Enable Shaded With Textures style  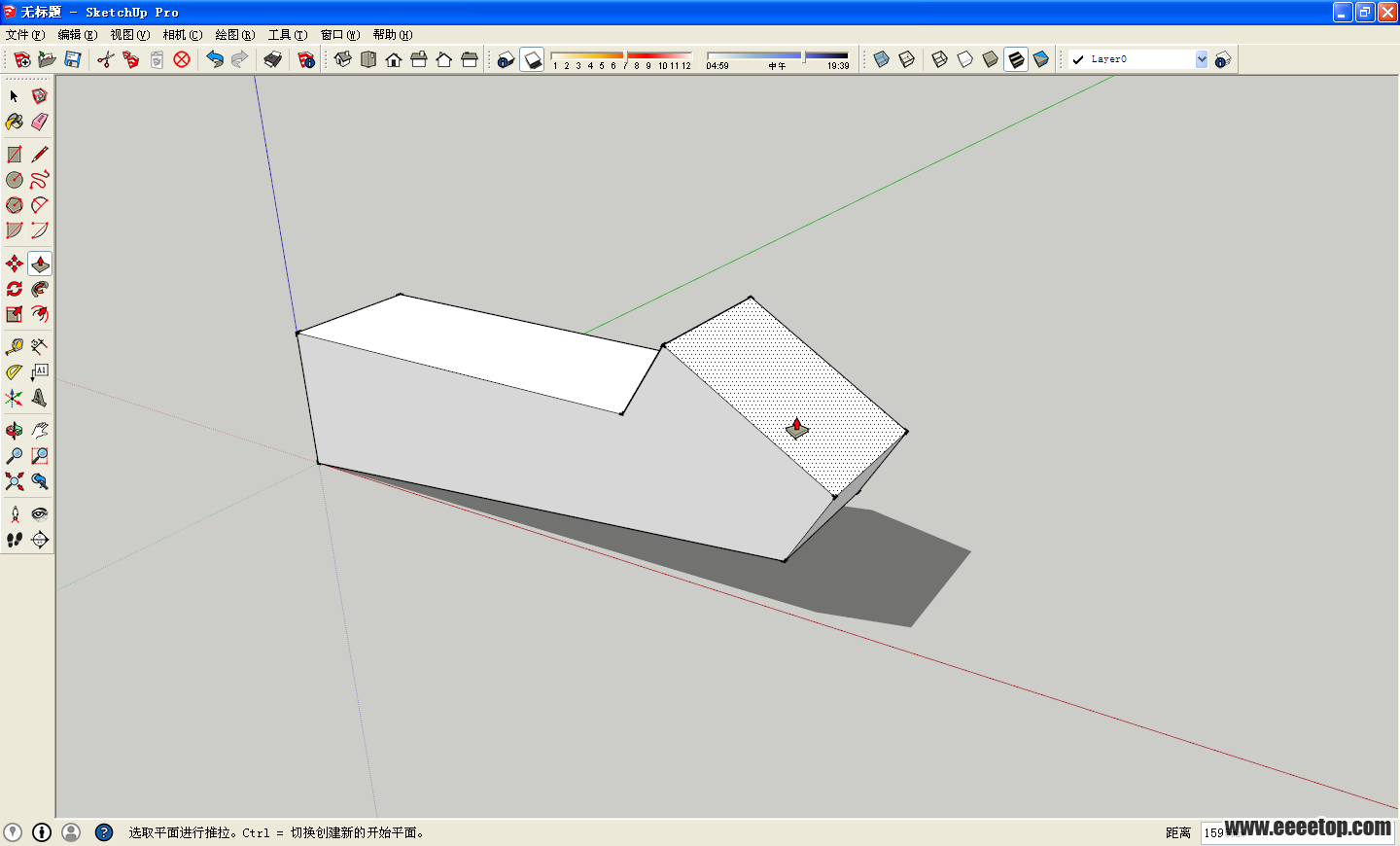pos(1016,59)
